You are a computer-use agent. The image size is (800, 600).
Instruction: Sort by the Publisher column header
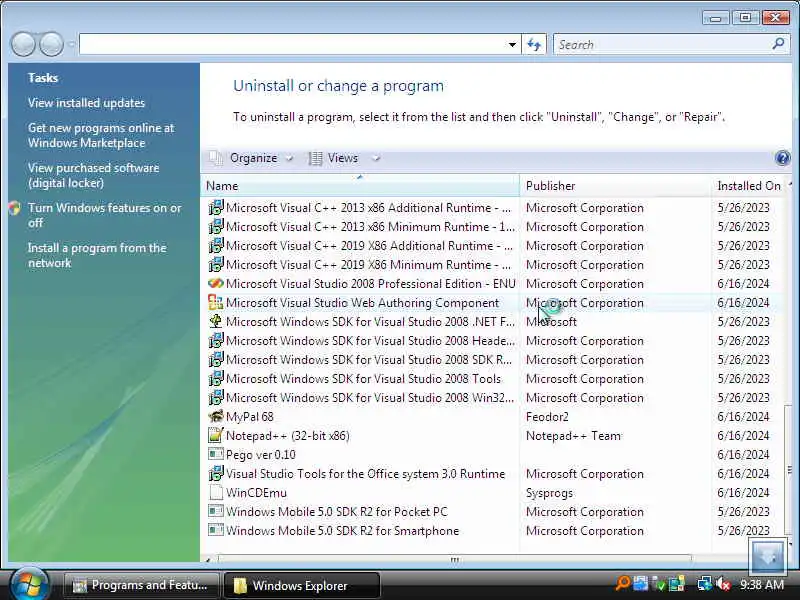(615, 186)
